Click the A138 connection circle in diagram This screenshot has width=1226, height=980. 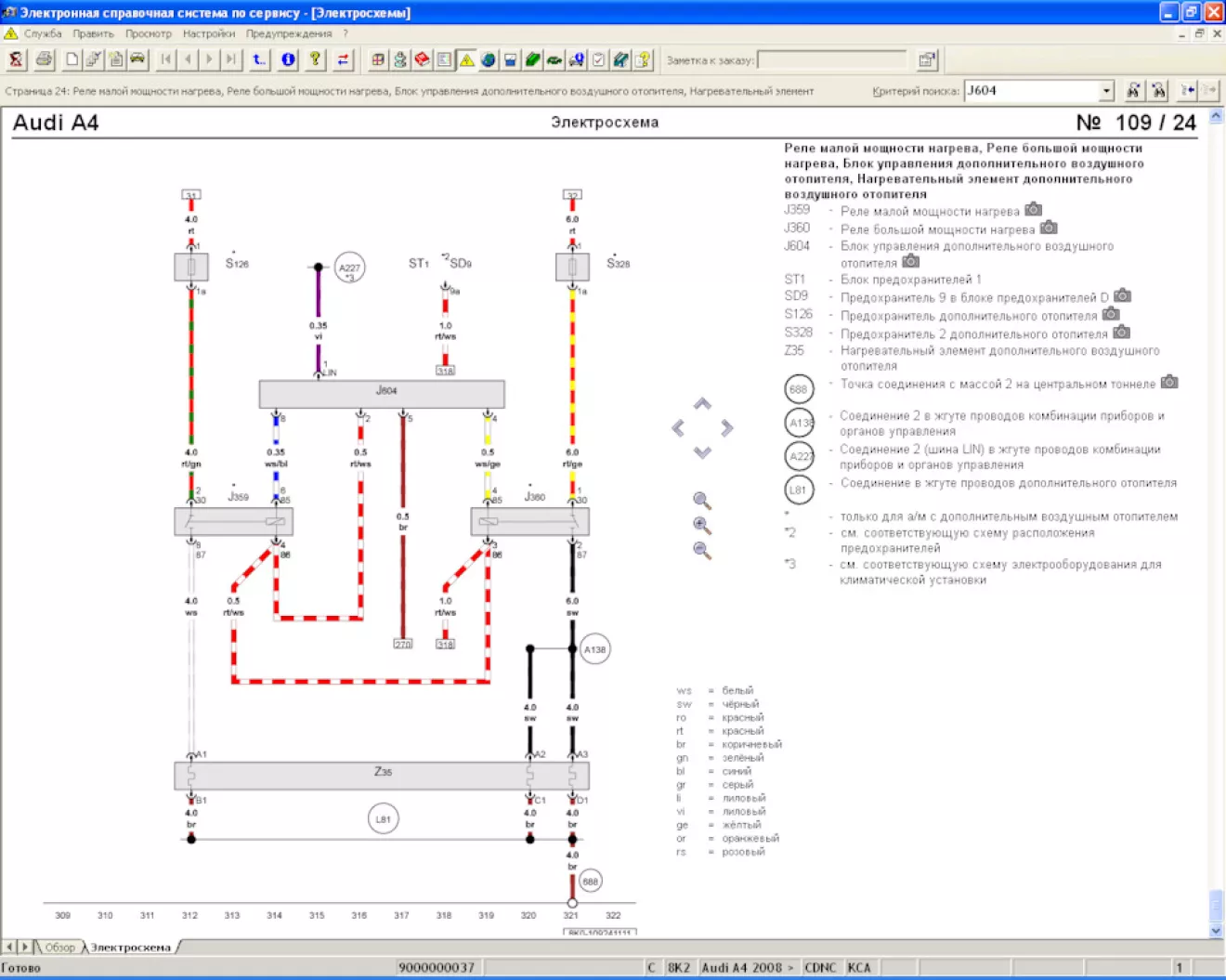pos(594,649)
